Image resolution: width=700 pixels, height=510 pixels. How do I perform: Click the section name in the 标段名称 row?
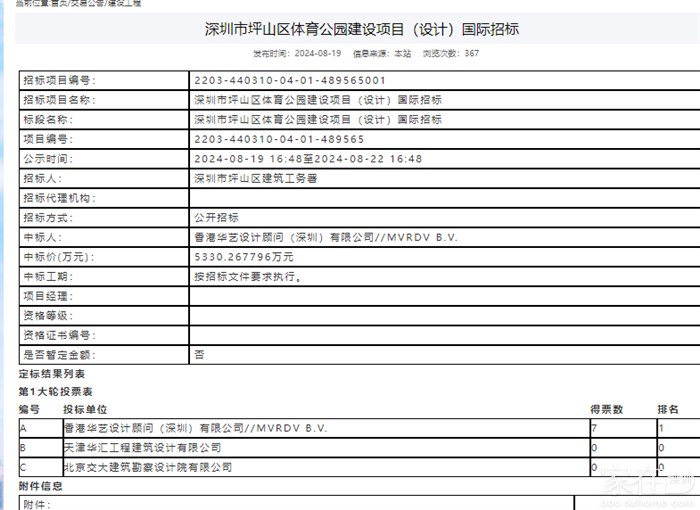(317, 119)
